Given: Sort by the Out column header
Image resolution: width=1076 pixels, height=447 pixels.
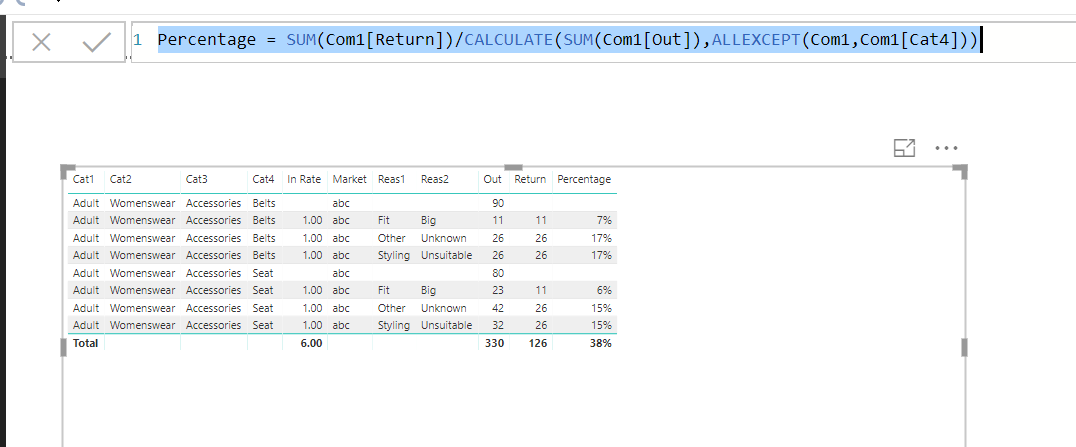Looking at the screenshot, I should pos(494,179).
